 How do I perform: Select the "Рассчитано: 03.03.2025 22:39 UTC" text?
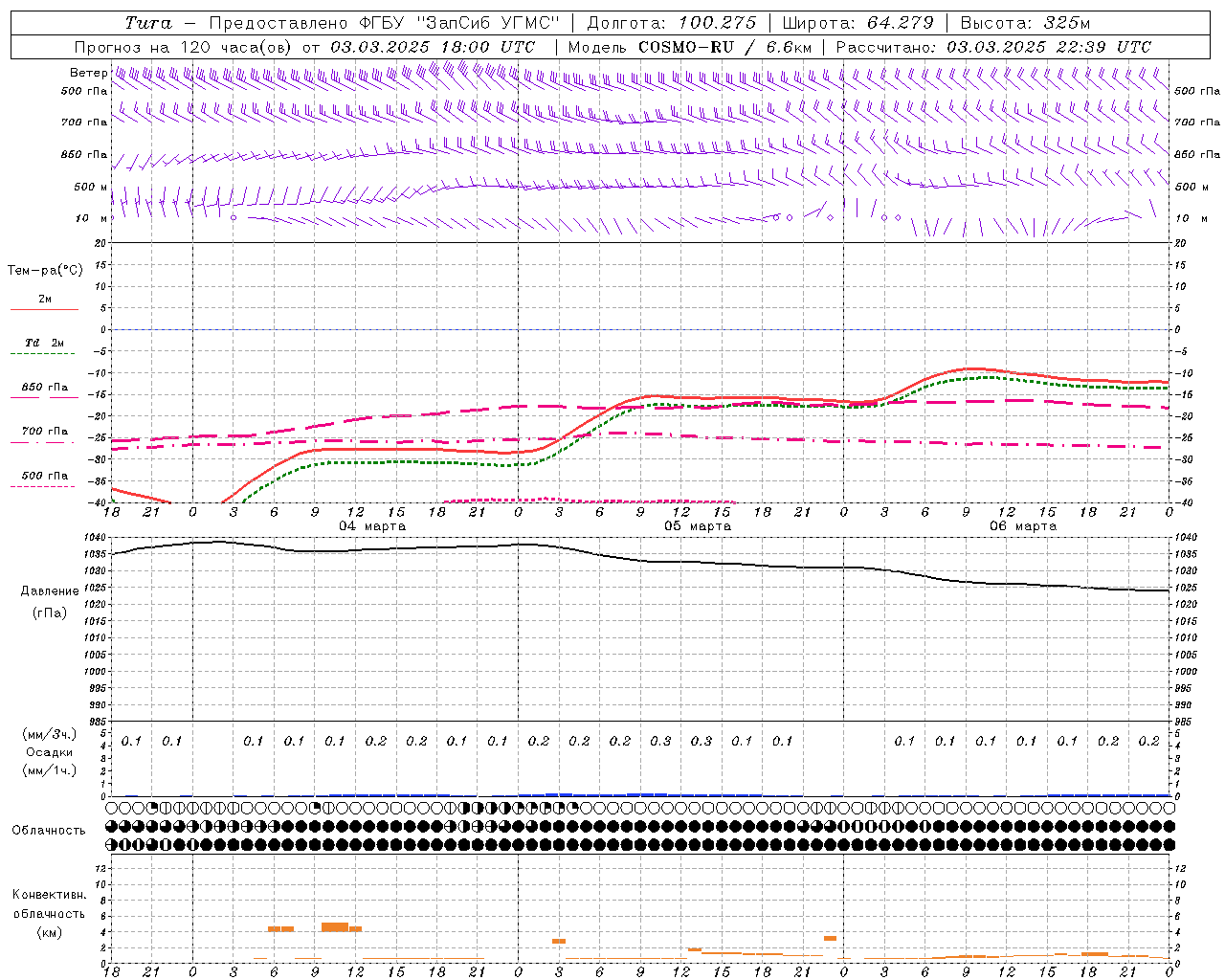(993, 47)
